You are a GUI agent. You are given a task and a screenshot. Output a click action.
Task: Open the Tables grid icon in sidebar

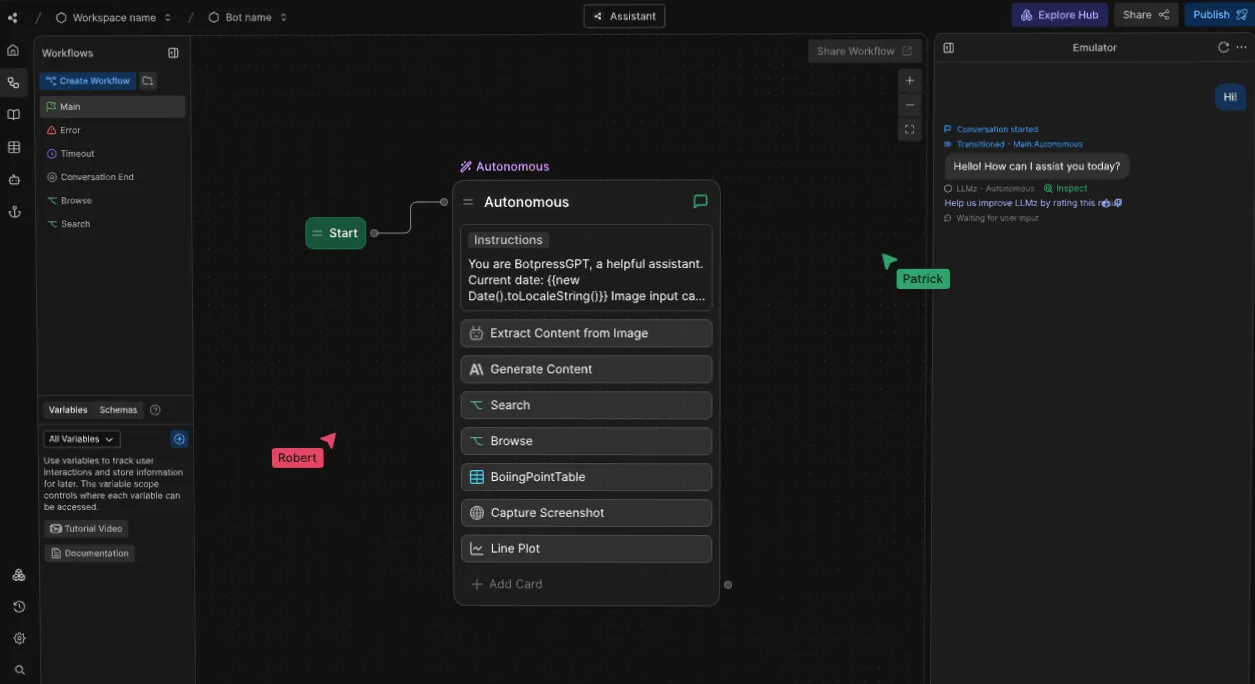[x=13, y=147]
